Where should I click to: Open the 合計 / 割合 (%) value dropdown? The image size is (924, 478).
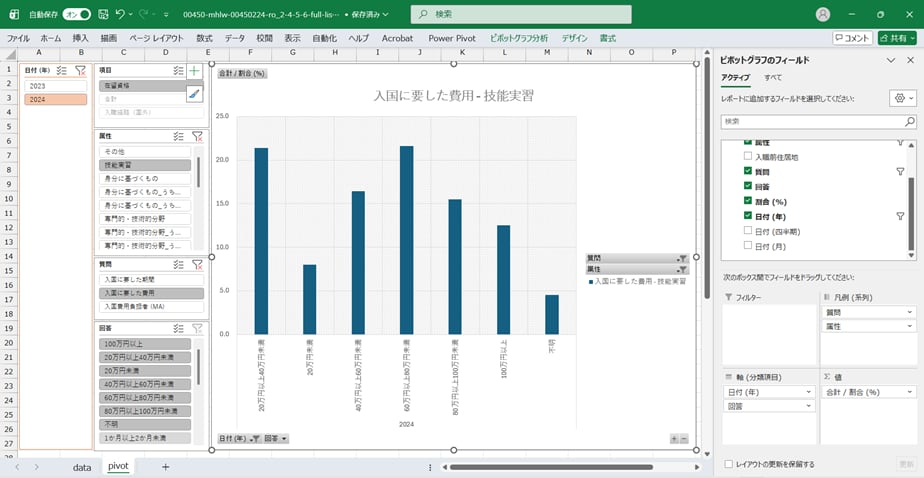(x=910, y=392)
